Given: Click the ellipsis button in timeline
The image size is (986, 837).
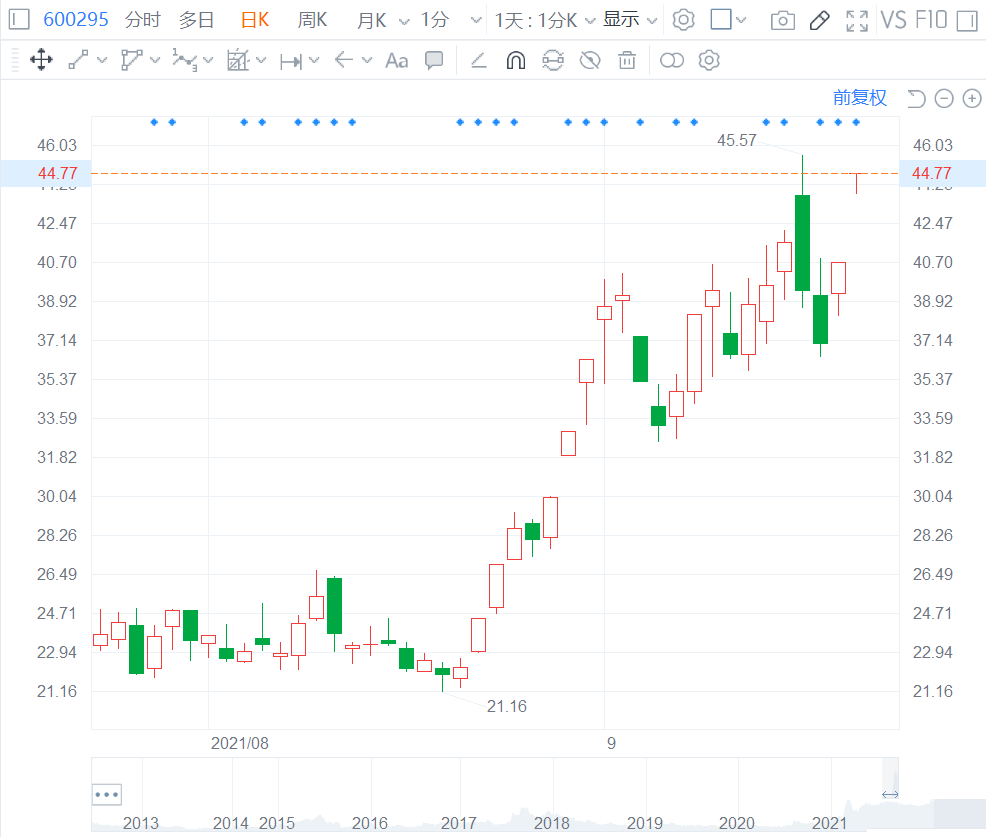Looking at the screenshot, I should [106, 794].
